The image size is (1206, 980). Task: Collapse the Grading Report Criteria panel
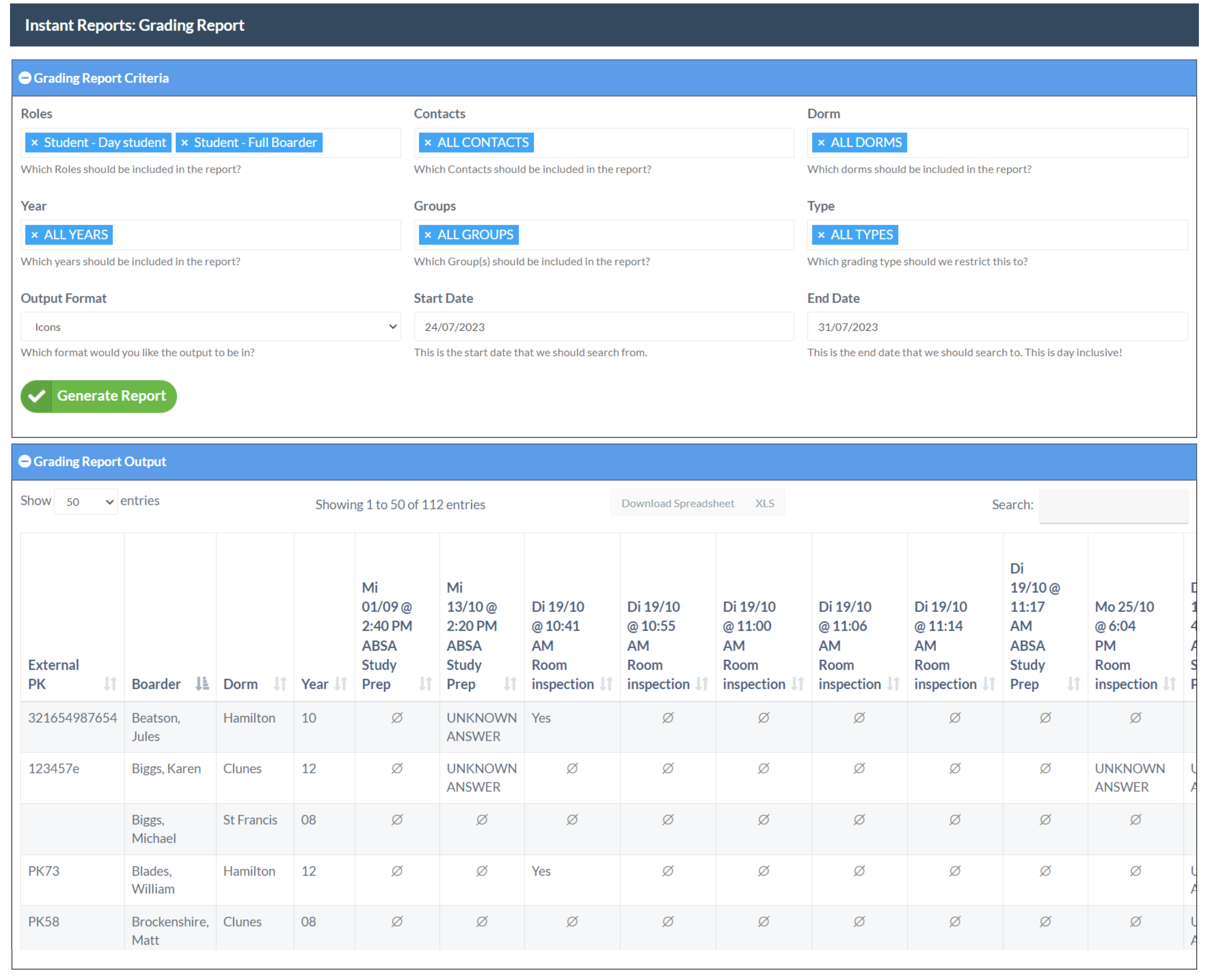[25, 78]
